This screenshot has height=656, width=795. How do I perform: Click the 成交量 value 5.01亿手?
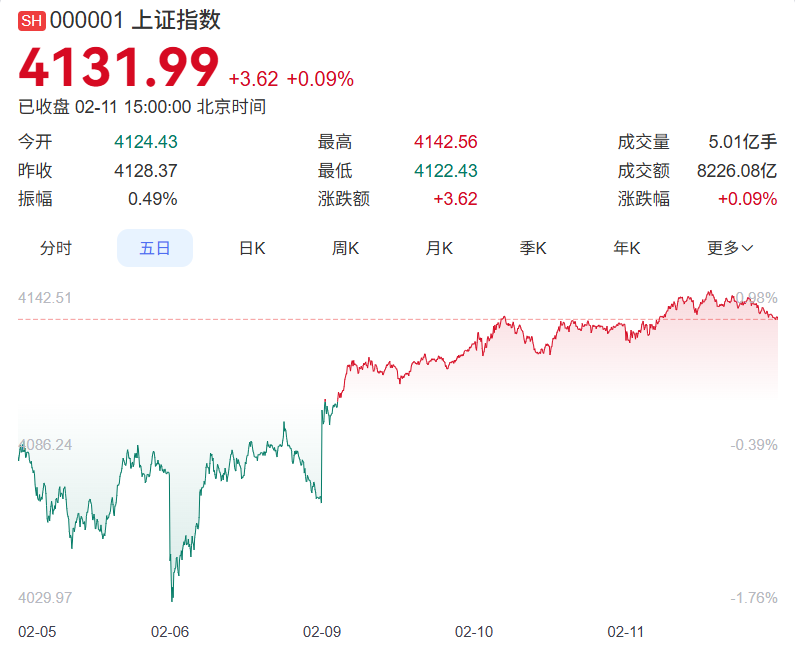point(742,143)
